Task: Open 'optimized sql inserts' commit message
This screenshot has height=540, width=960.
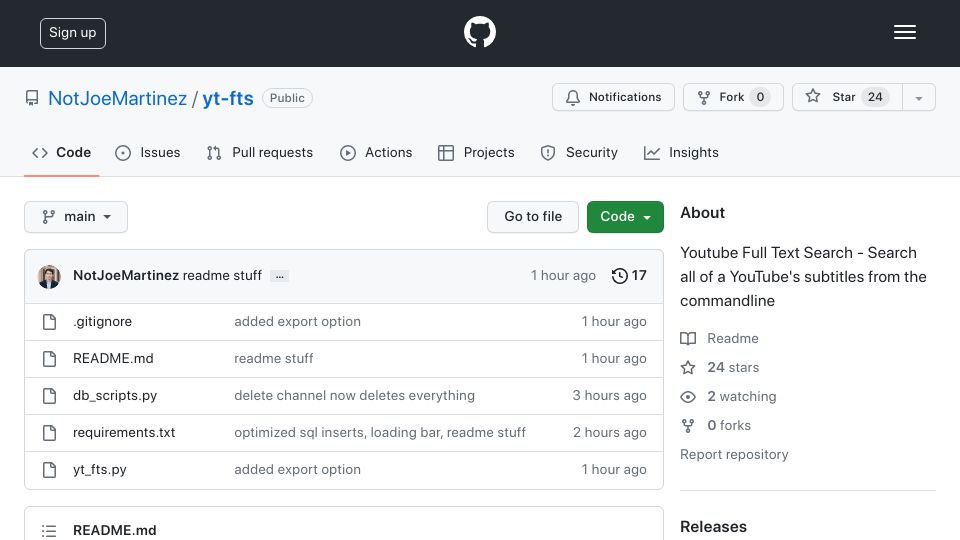Action: coord(380,433)
